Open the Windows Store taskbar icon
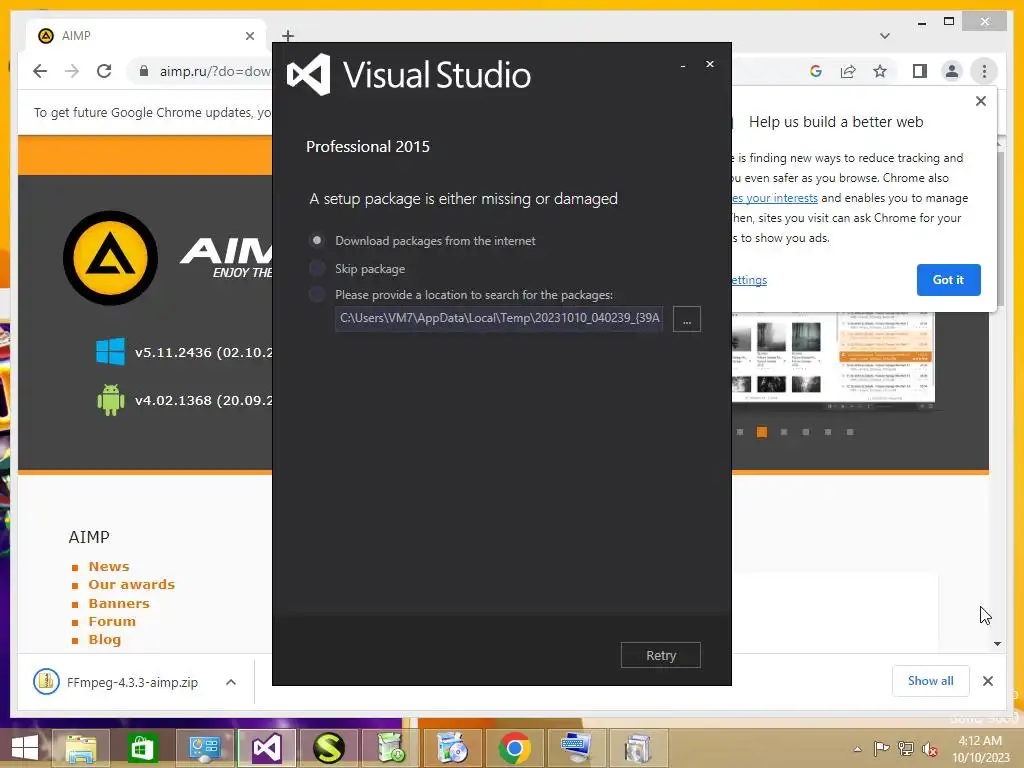The height and width of the screenshot is (768, 1024). tap(142, 748)
